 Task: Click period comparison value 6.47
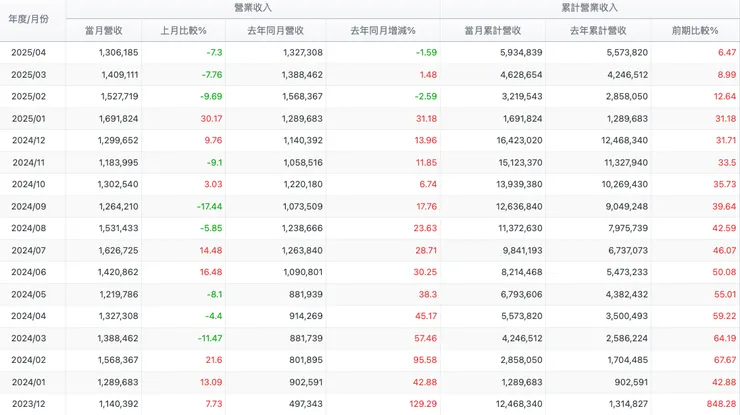tap(727, 52)
